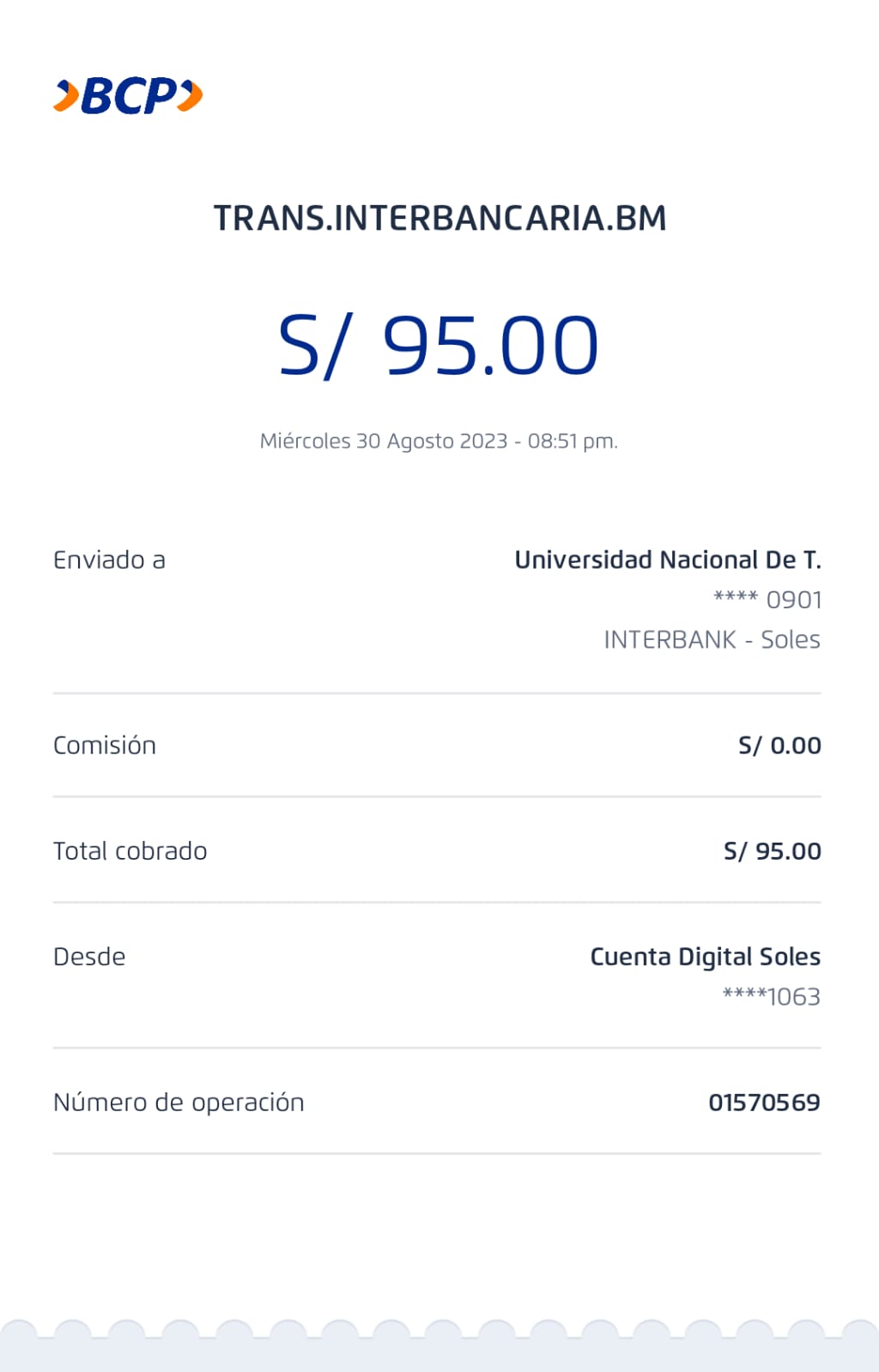This screenshot has height=1372, width=879.
Task: Tap the Total cobrado S/ 95.00 value
Action: (772, 851)
